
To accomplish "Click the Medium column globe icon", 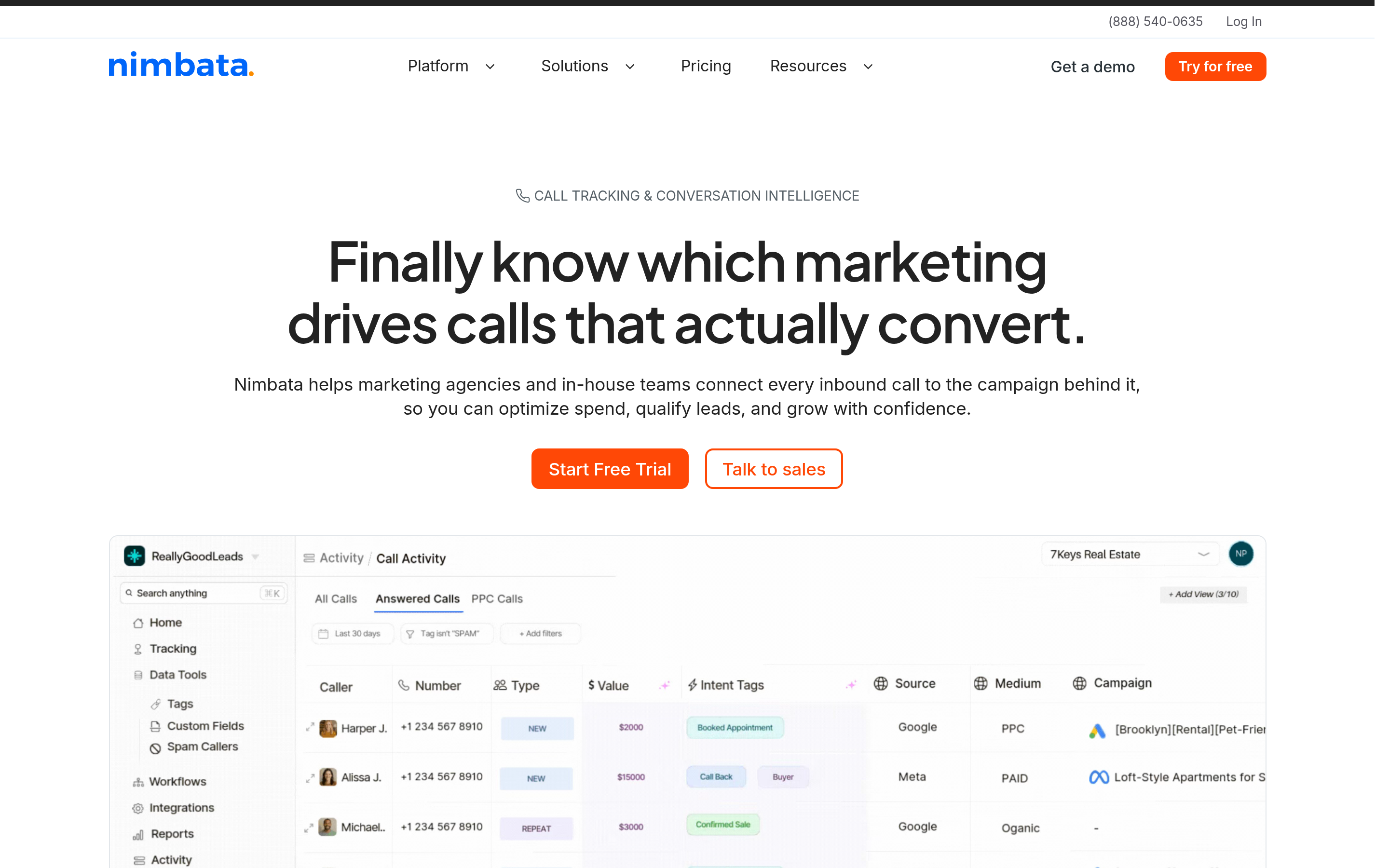I will point(980,683).
